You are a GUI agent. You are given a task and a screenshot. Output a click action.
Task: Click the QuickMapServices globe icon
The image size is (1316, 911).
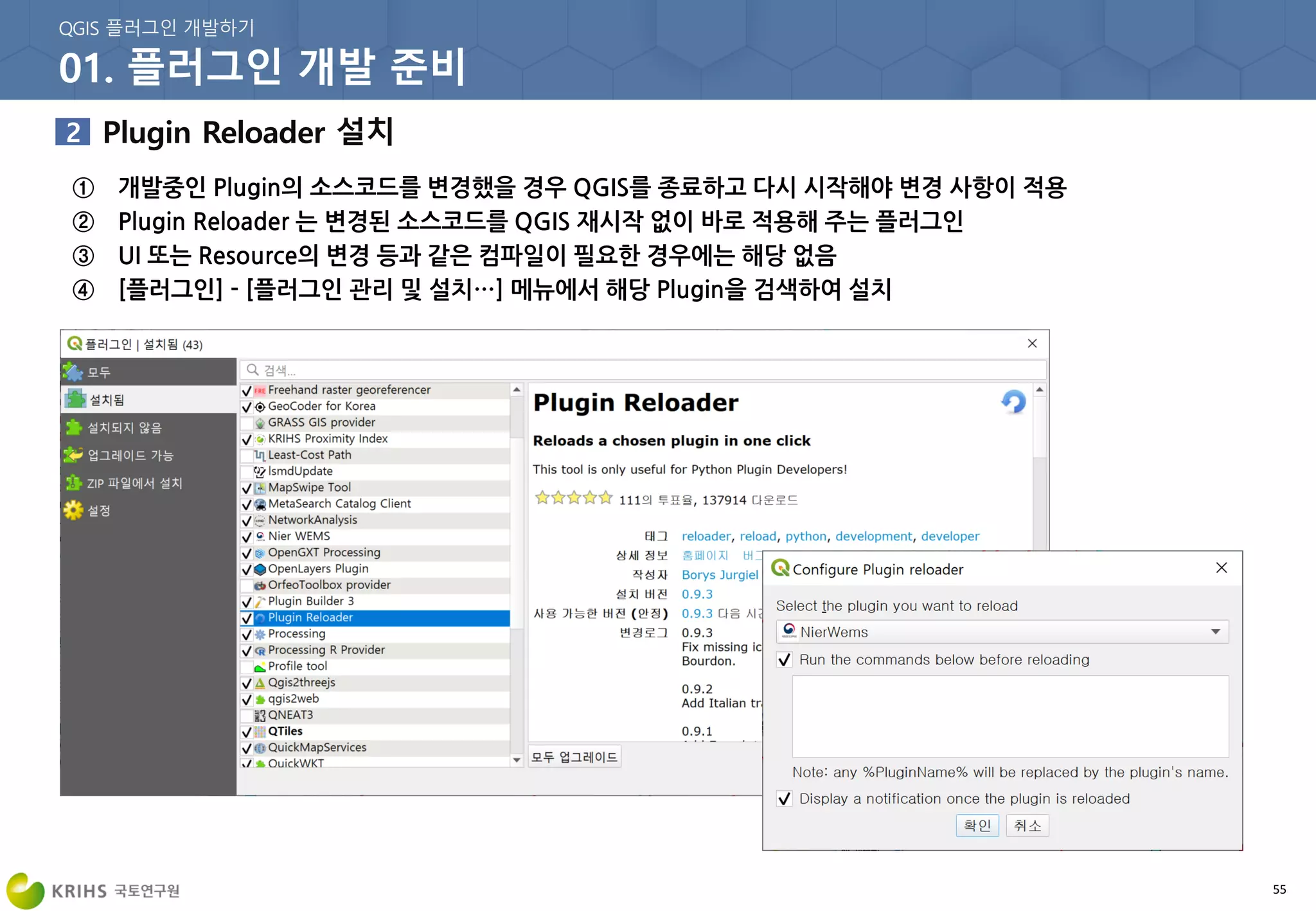pyautogui.click(x=260, y=748)
